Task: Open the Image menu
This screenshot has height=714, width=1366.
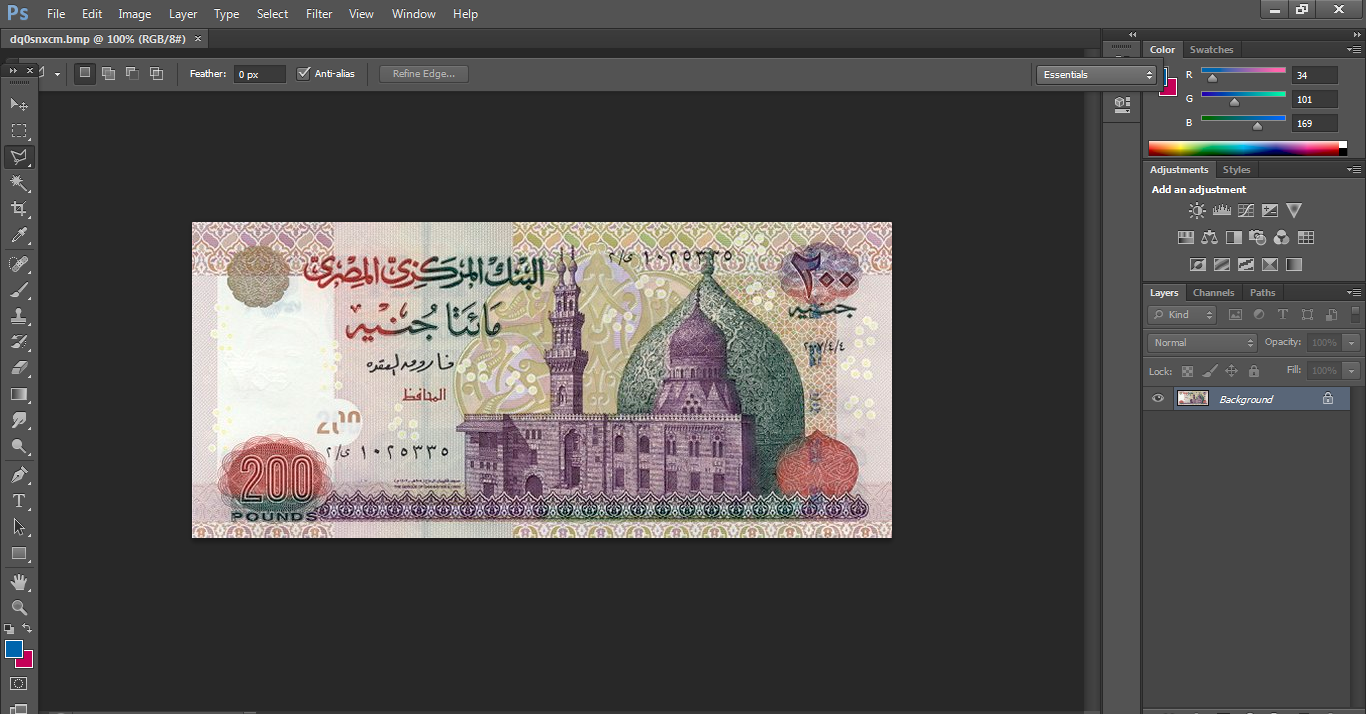Action: pyautogui.click(x=135, y=14)
